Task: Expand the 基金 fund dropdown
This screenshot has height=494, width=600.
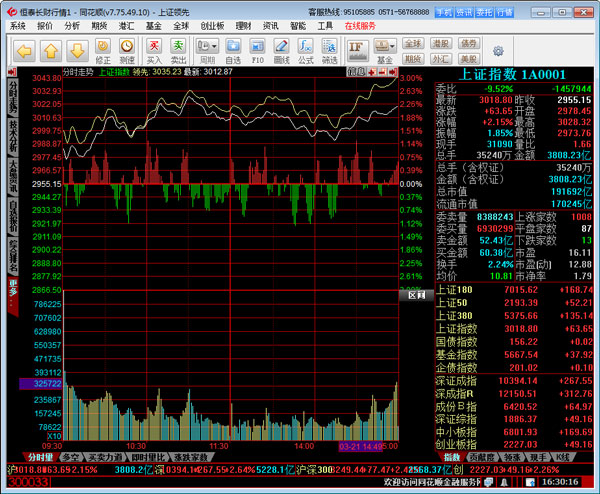Action: tap(385, 51)
